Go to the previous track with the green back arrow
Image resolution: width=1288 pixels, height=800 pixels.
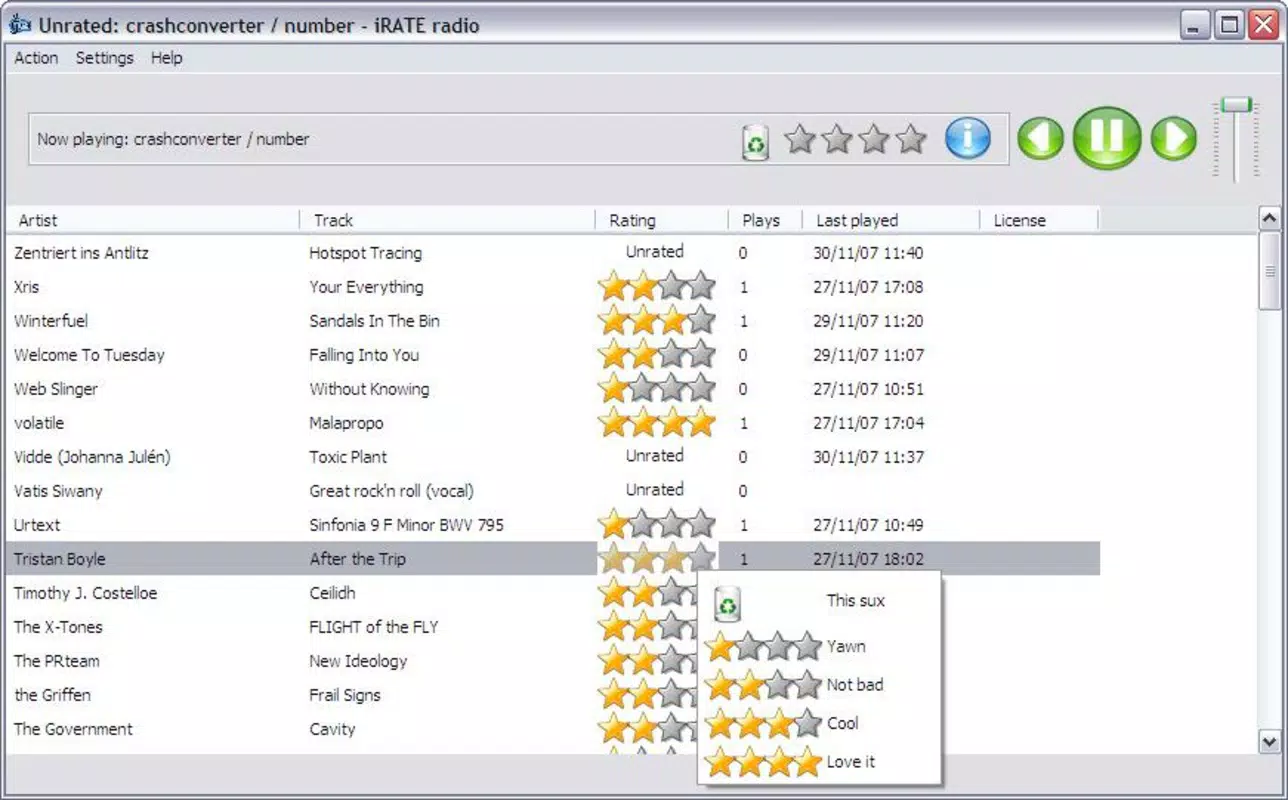pos(1041,139)
